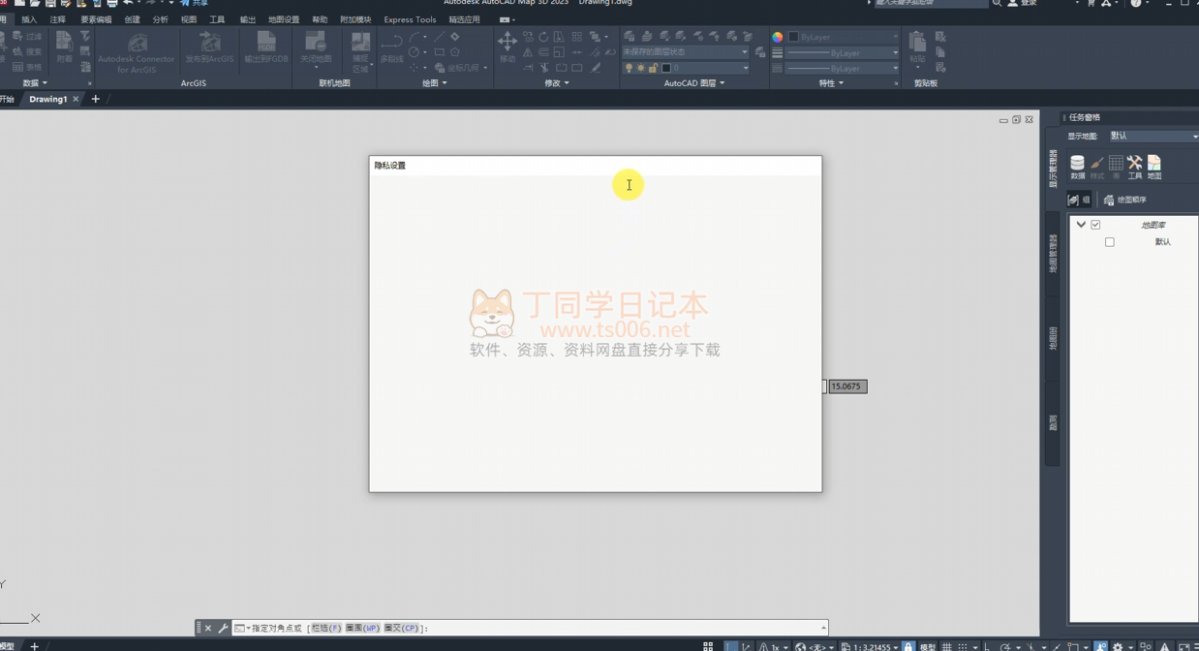Click the Paste (粘贴) clipboard icon
1199x651 pixels.
[x=917, y=44]
